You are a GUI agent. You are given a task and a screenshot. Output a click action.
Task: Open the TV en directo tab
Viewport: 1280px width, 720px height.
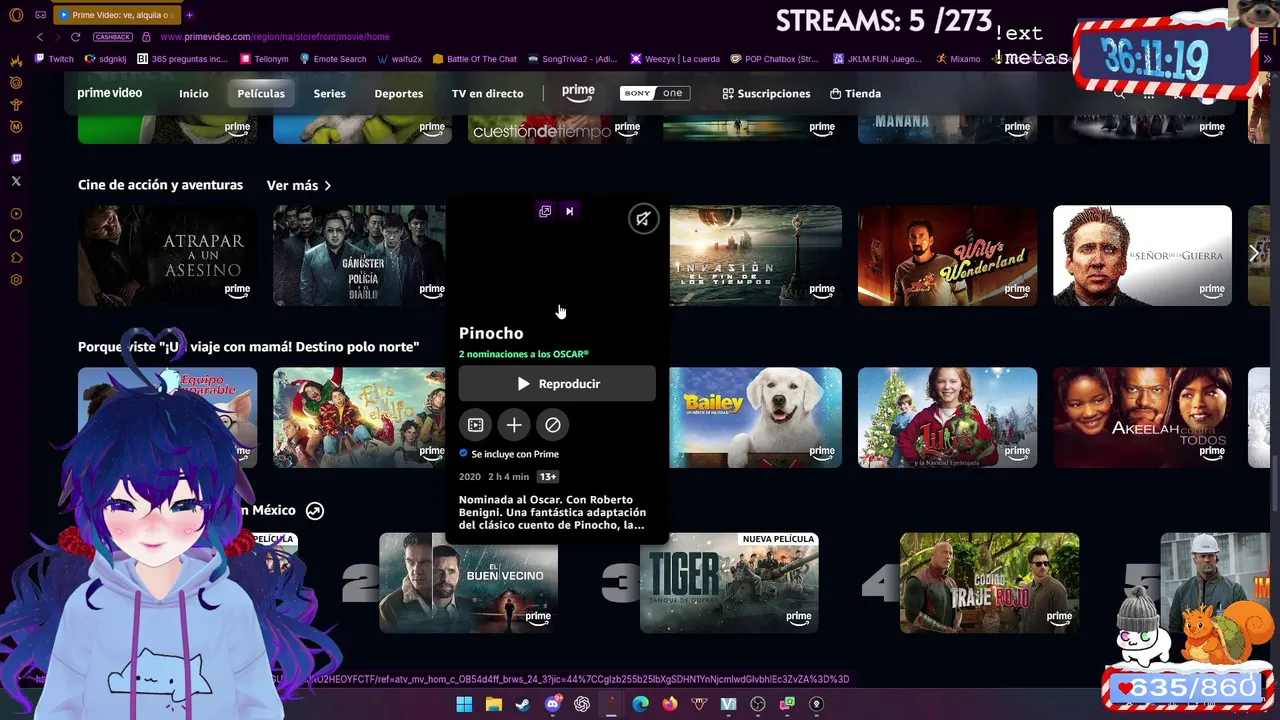(487, 93)
